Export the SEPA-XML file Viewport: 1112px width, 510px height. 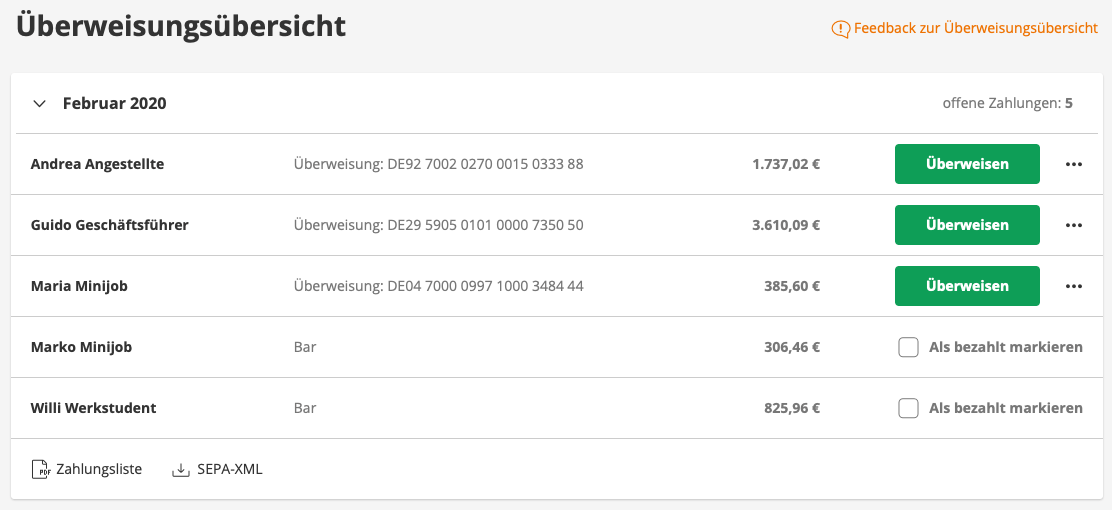(229, 469)
